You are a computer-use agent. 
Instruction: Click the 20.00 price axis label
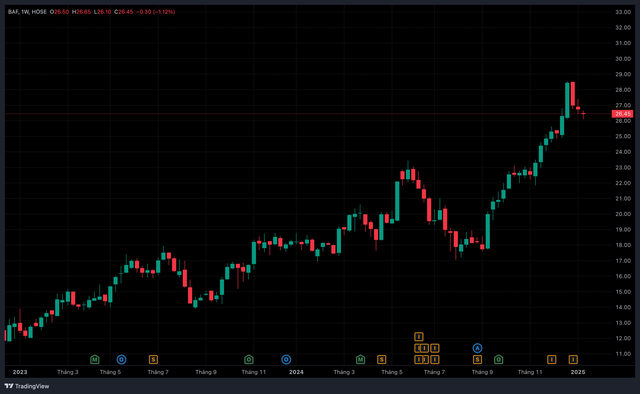click(x=623, y=214)
